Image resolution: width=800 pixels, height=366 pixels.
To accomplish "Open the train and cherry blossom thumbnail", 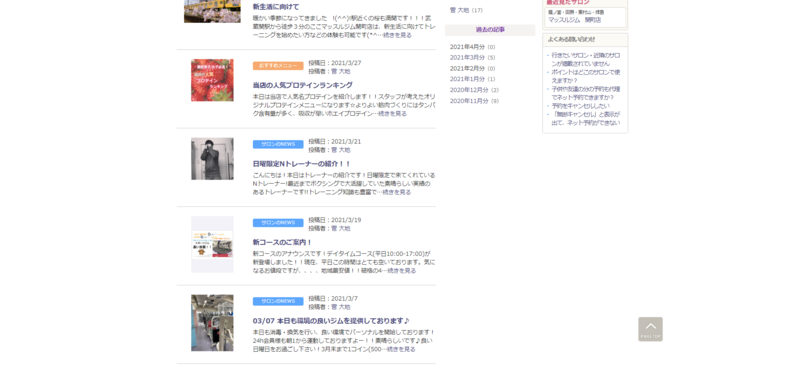I will pyautogui.click(x=212, y=11).
